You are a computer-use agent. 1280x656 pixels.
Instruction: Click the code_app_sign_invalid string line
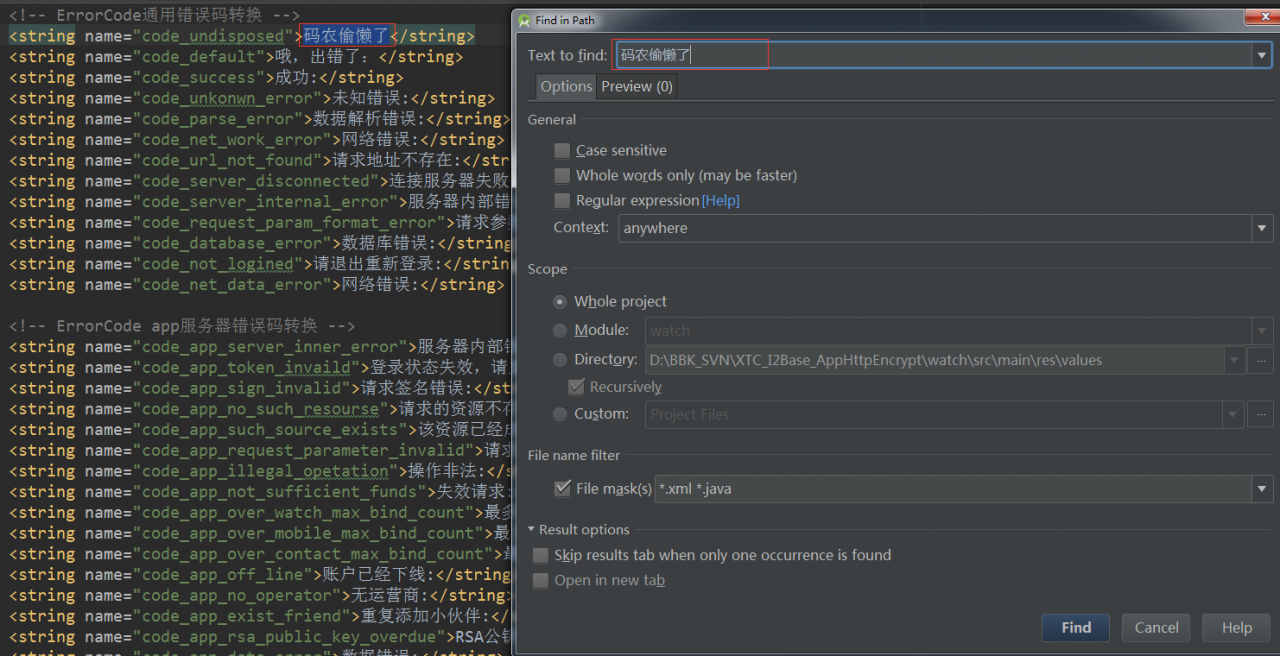260,388
